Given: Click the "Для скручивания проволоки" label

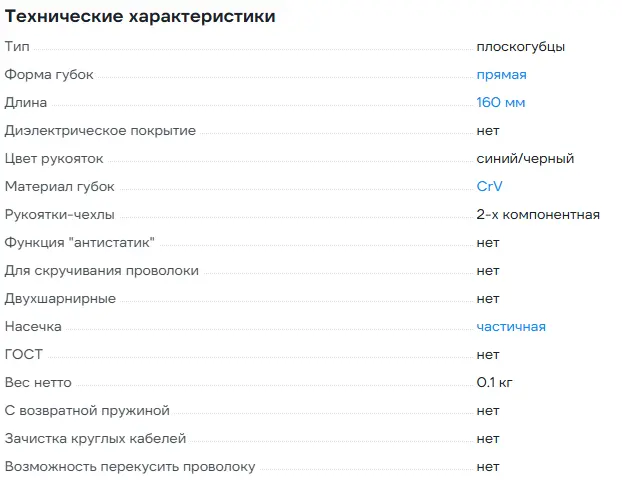Looking at the screenshot, I should click(x=101, y=270).
